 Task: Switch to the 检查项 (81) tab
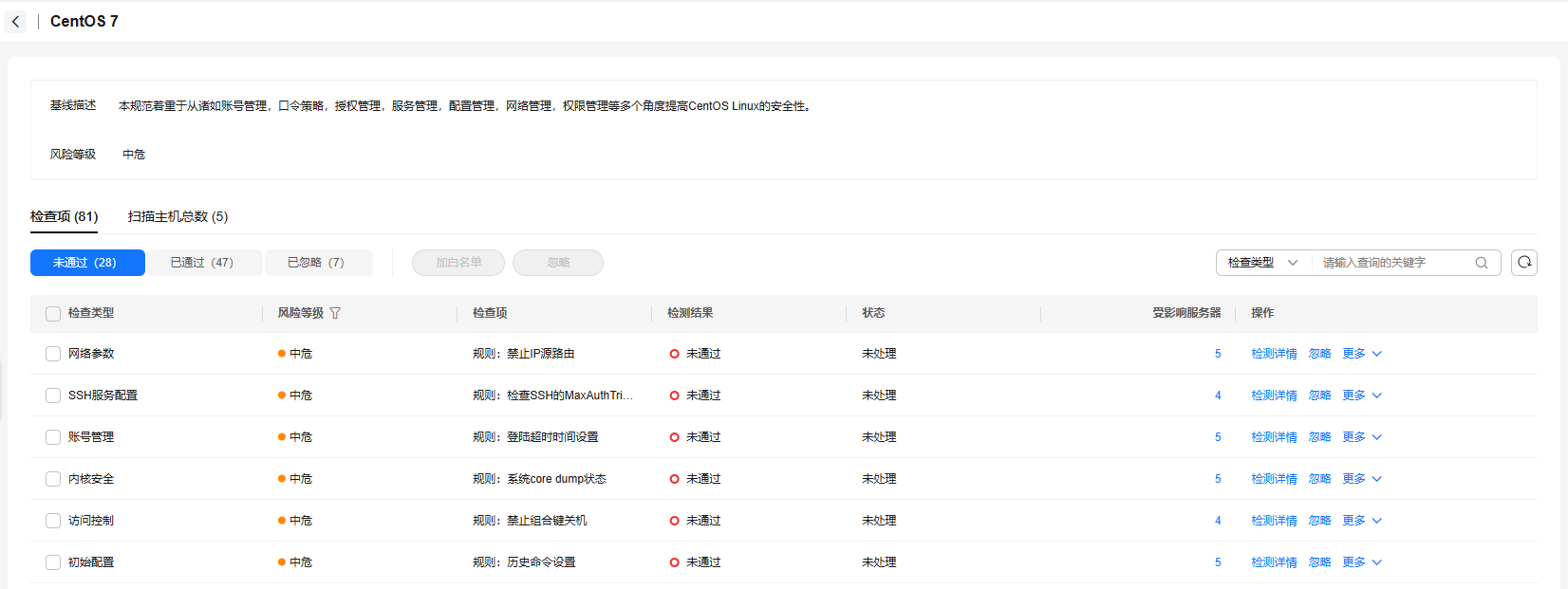pos(64,216)
